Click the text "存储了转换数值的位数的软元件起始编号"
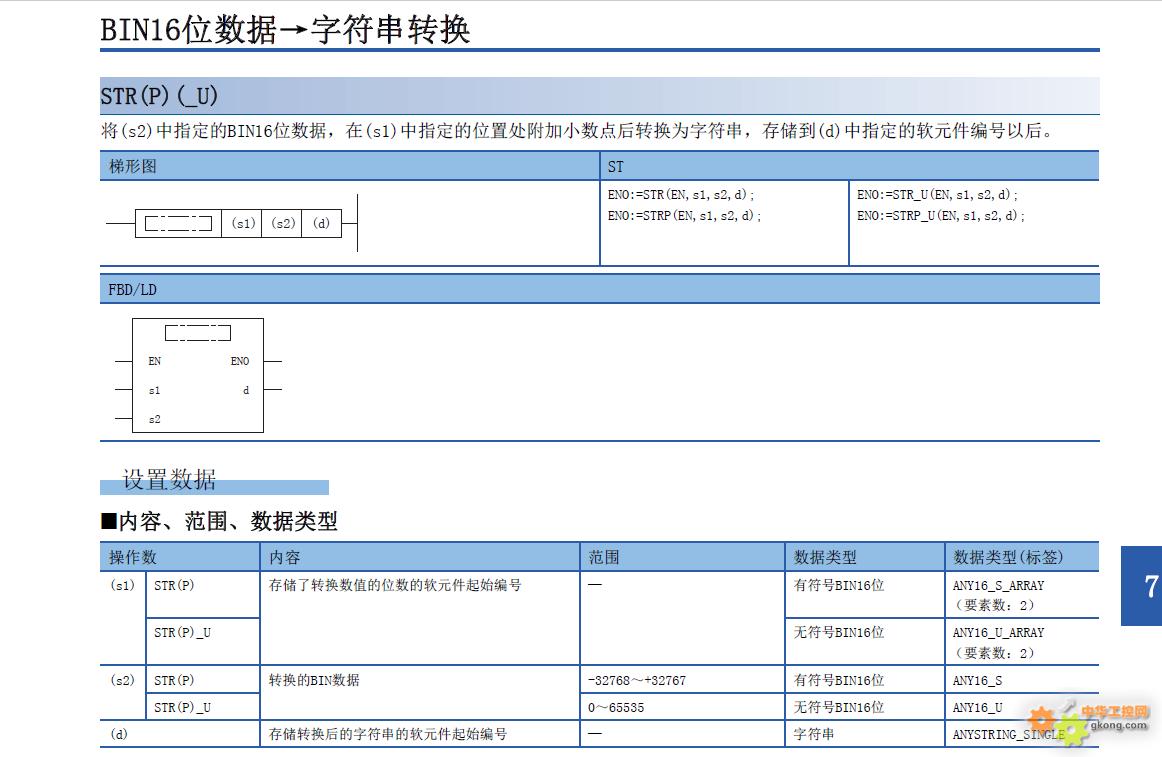The width and height of the screenshot is (1162, 757). 395,586
